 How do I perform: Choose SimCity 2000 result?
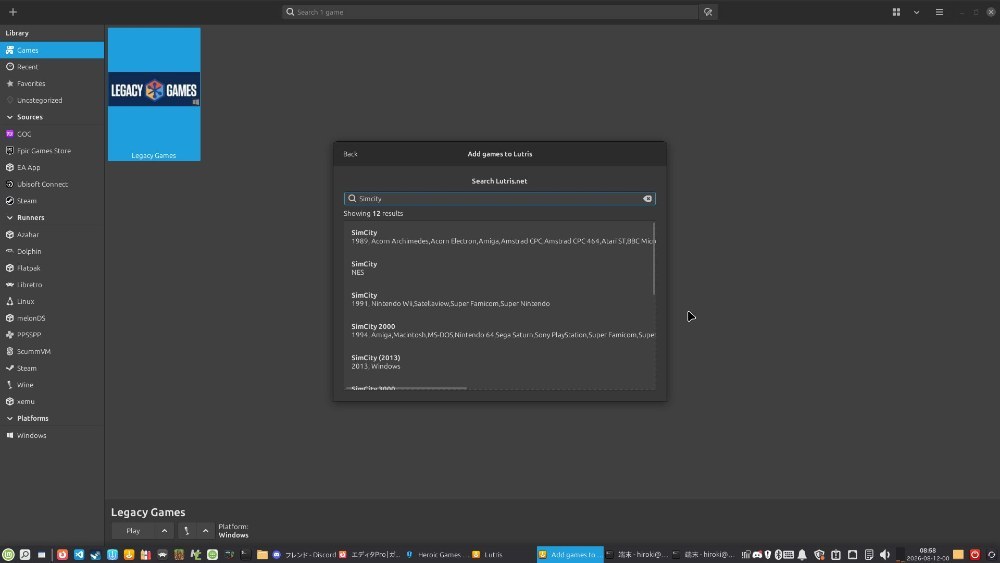[499, 330]
